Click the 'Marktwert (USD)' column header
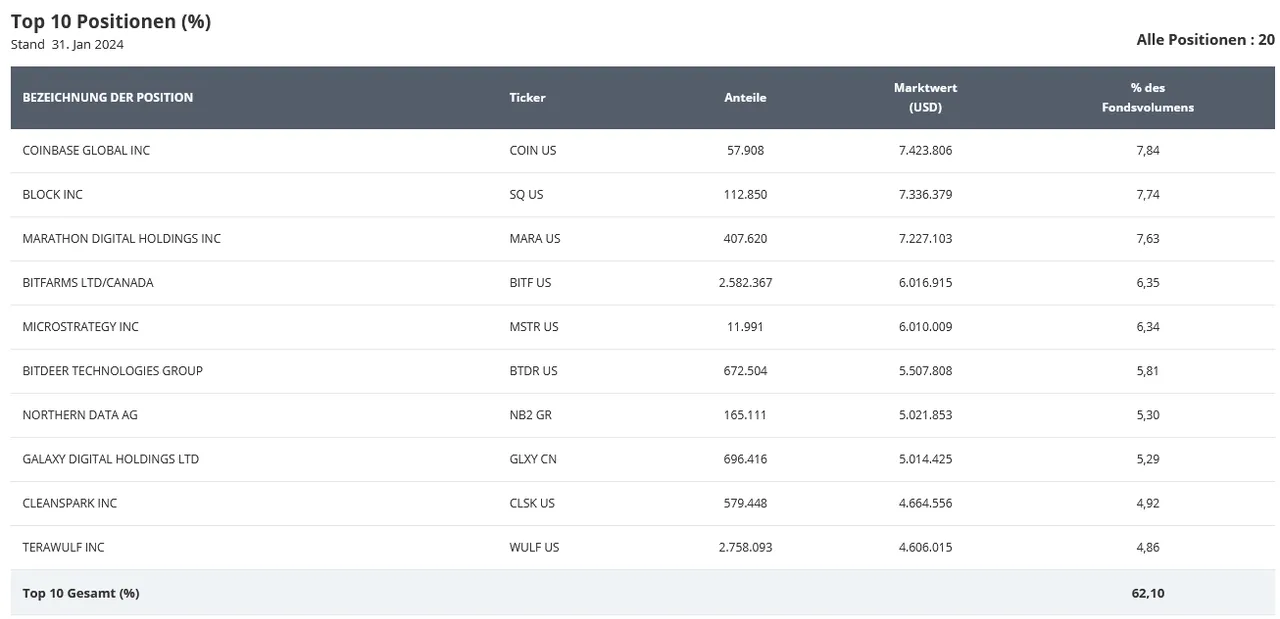This screenshot has height=619, width=1280. click(925, 97)
